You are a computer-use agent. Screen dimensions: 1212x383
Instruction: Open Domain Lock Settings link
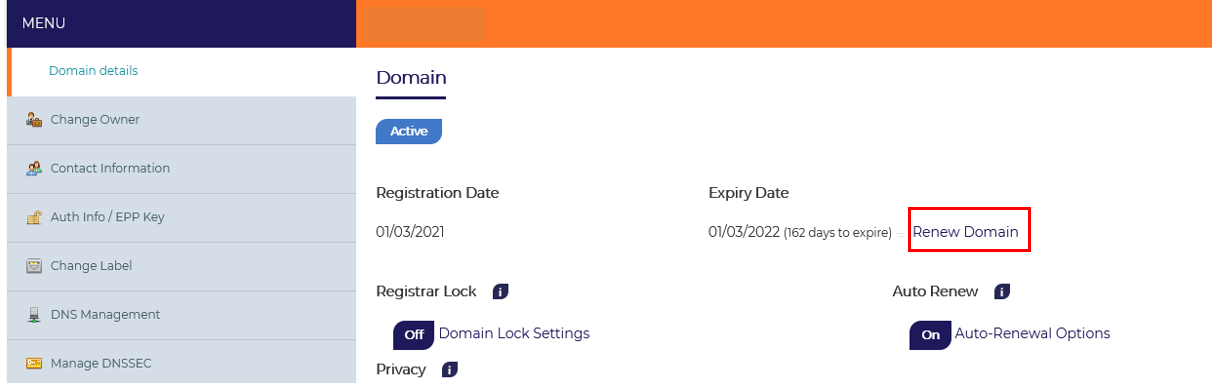[x=514, y=333]
